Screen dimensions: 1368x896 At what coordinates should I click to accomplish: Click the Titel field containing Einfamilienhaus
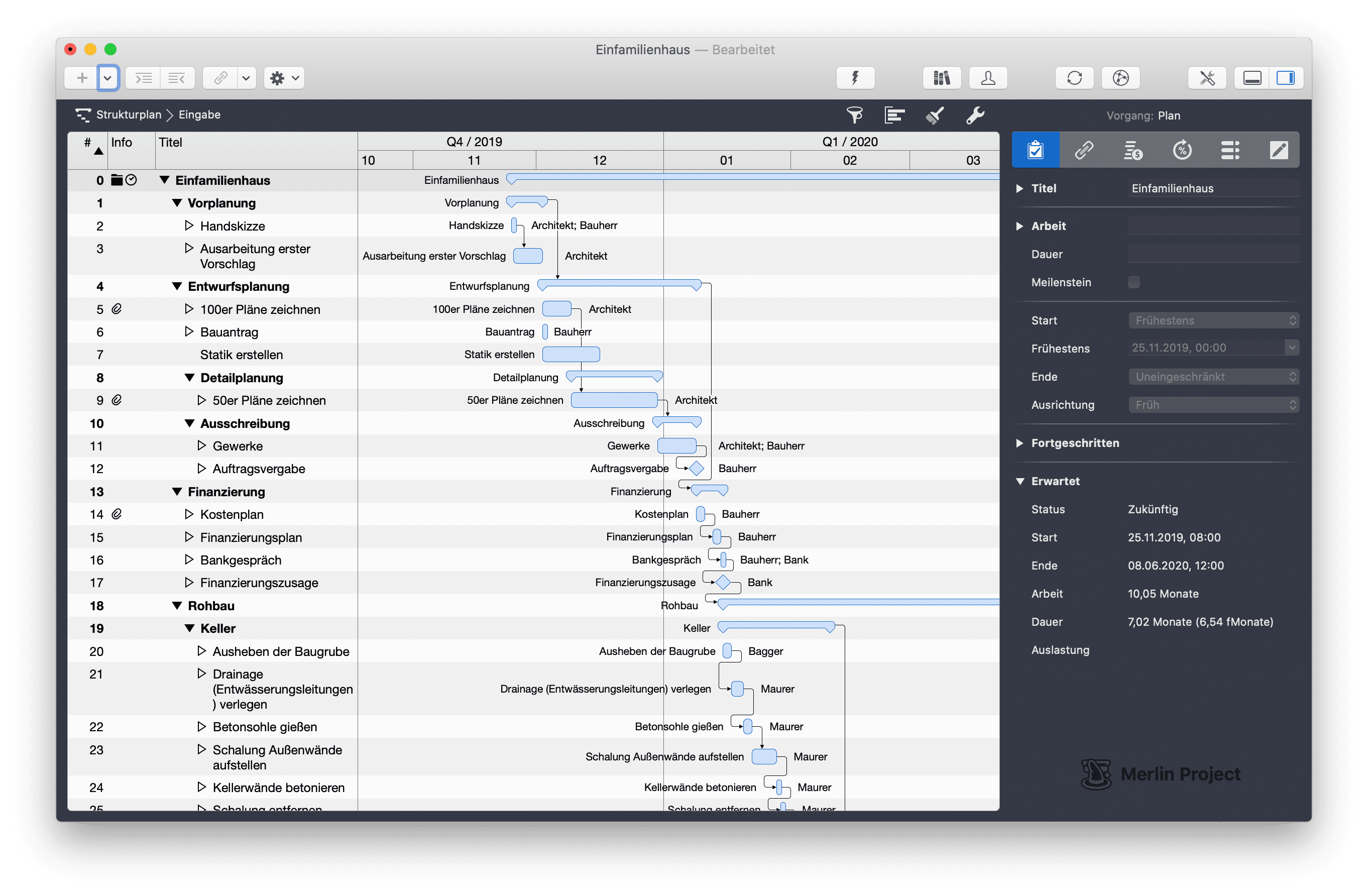pyautogui.click(x=1213, y=188)
